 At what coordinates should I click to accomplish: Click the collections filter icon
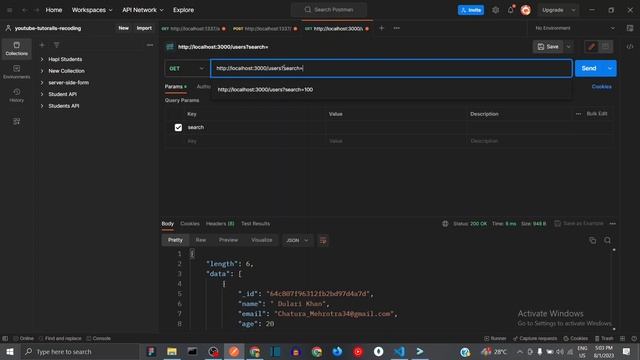pos(56,45)
